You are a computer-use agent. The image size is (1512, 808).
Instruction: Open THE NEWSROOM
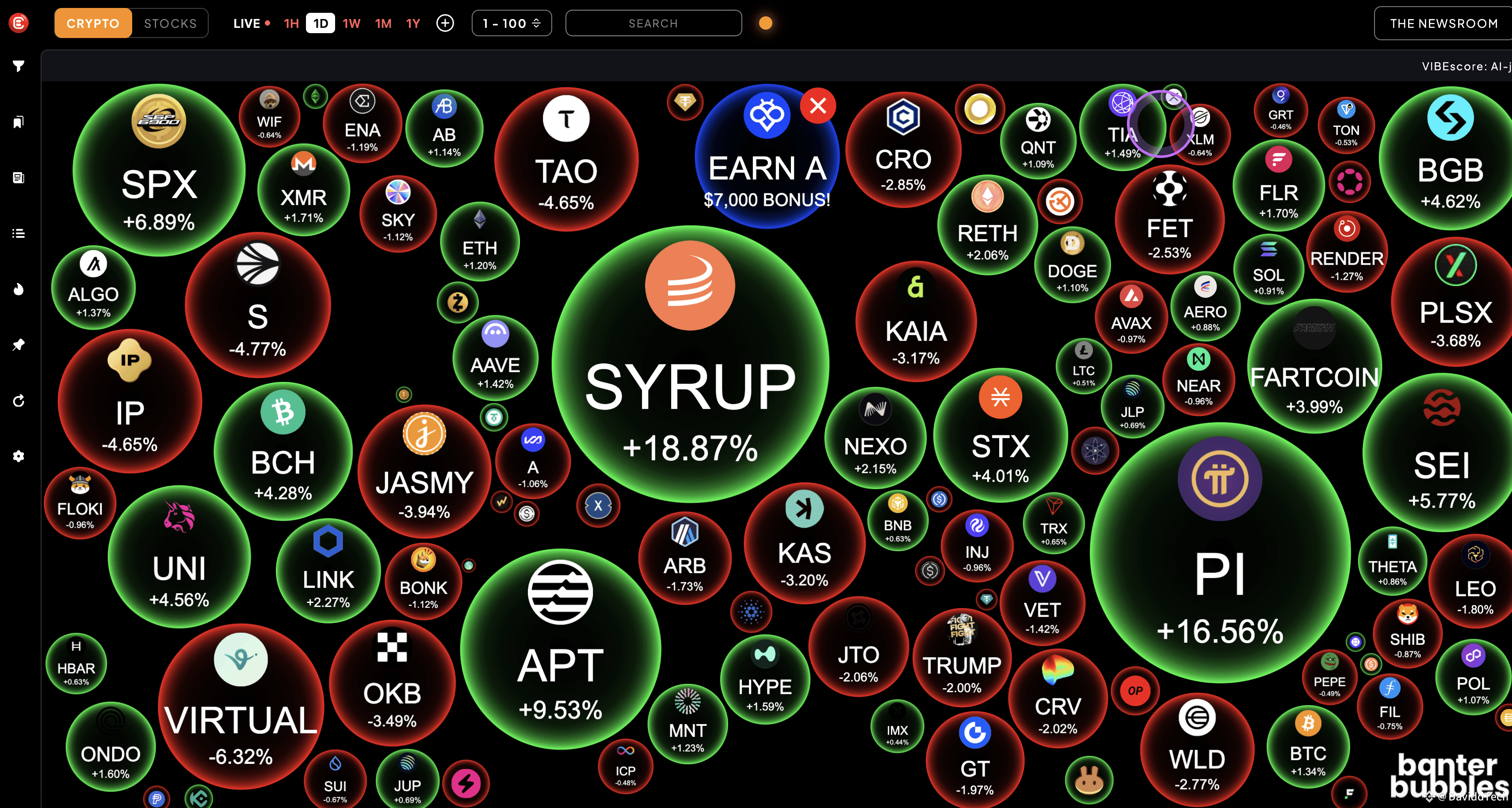[1443, 23]
